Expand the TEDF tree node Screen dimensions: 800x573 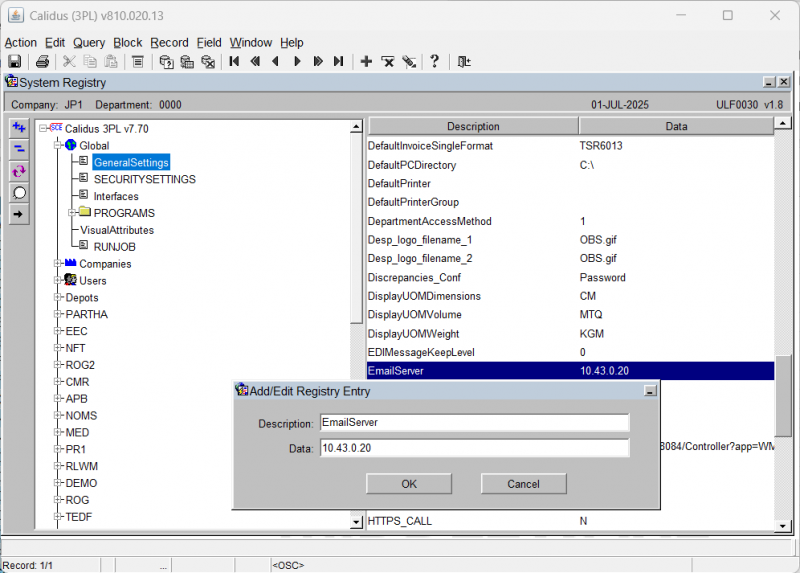pos(58,517)
